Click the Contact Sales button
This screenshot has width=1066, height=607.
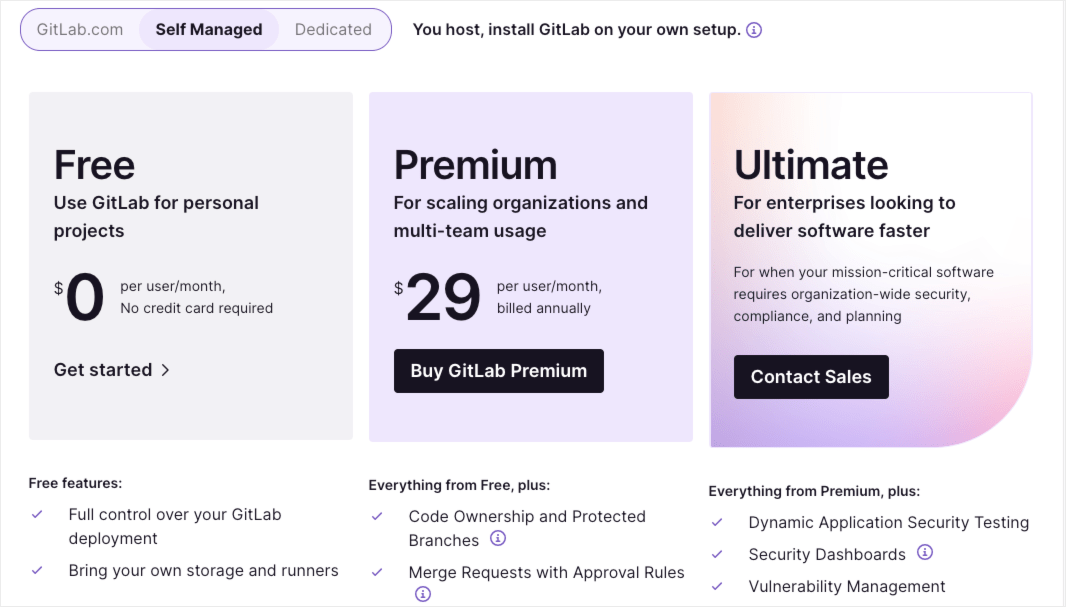click(x=811, y=377)
